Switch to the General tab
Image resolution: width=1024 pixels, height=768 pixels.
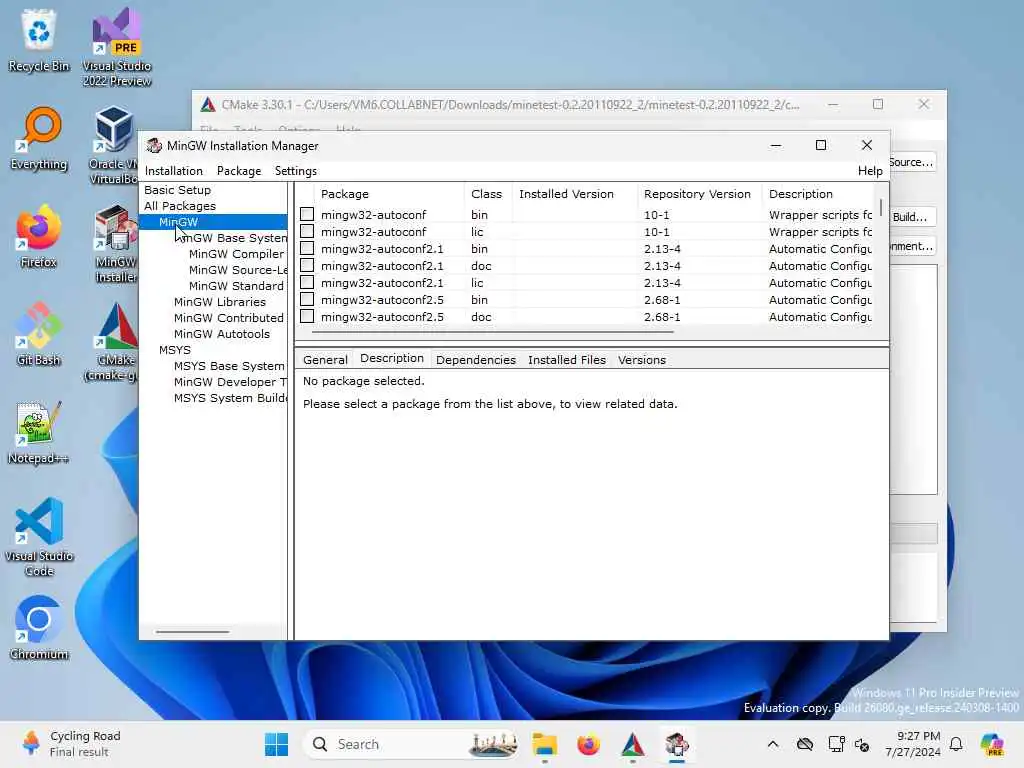pos(325,360)
